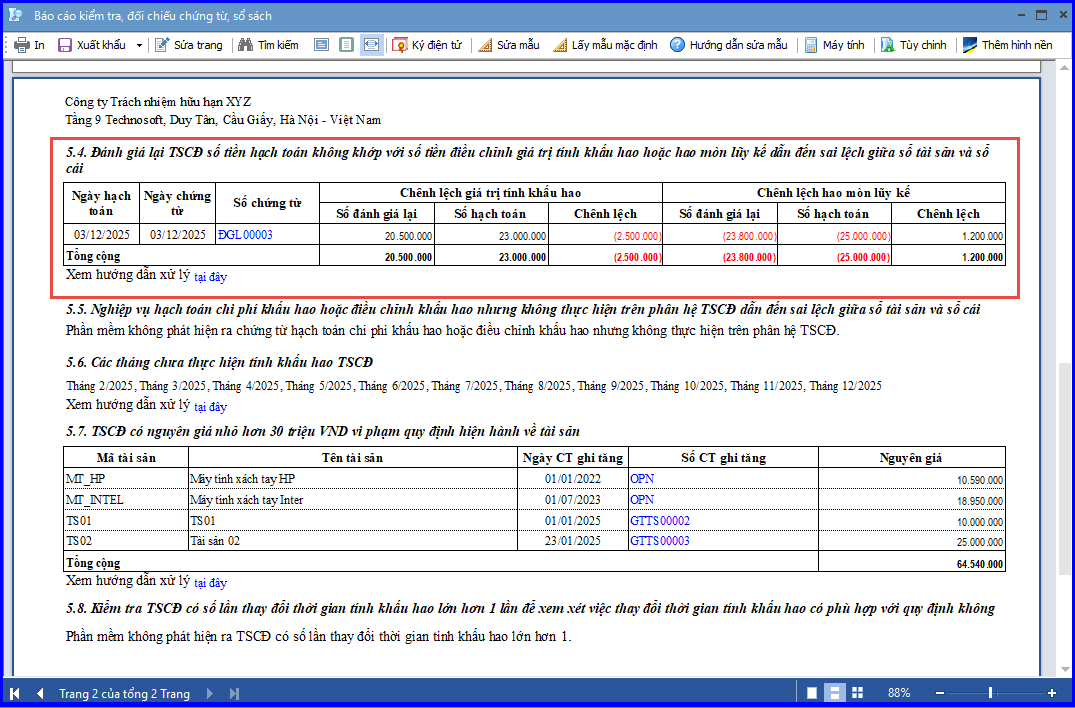
Task: Launch Ký điện tử digital signature
Action: coord(427,45)
